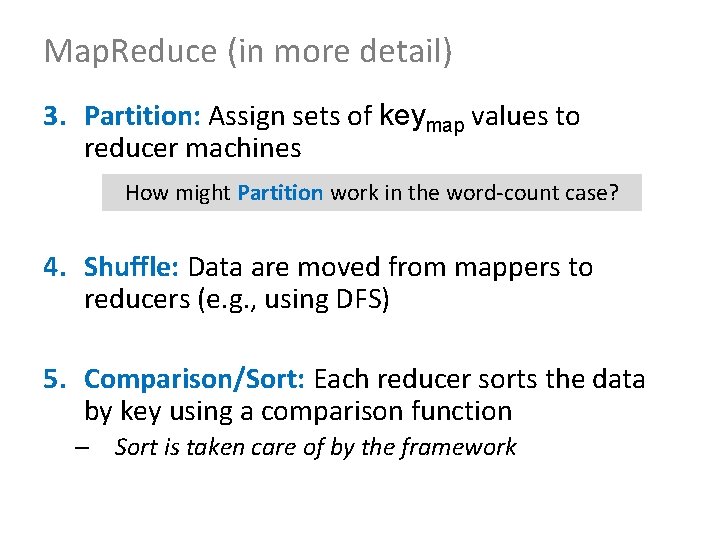Click the number 3. list marker

tap(55, 116)
